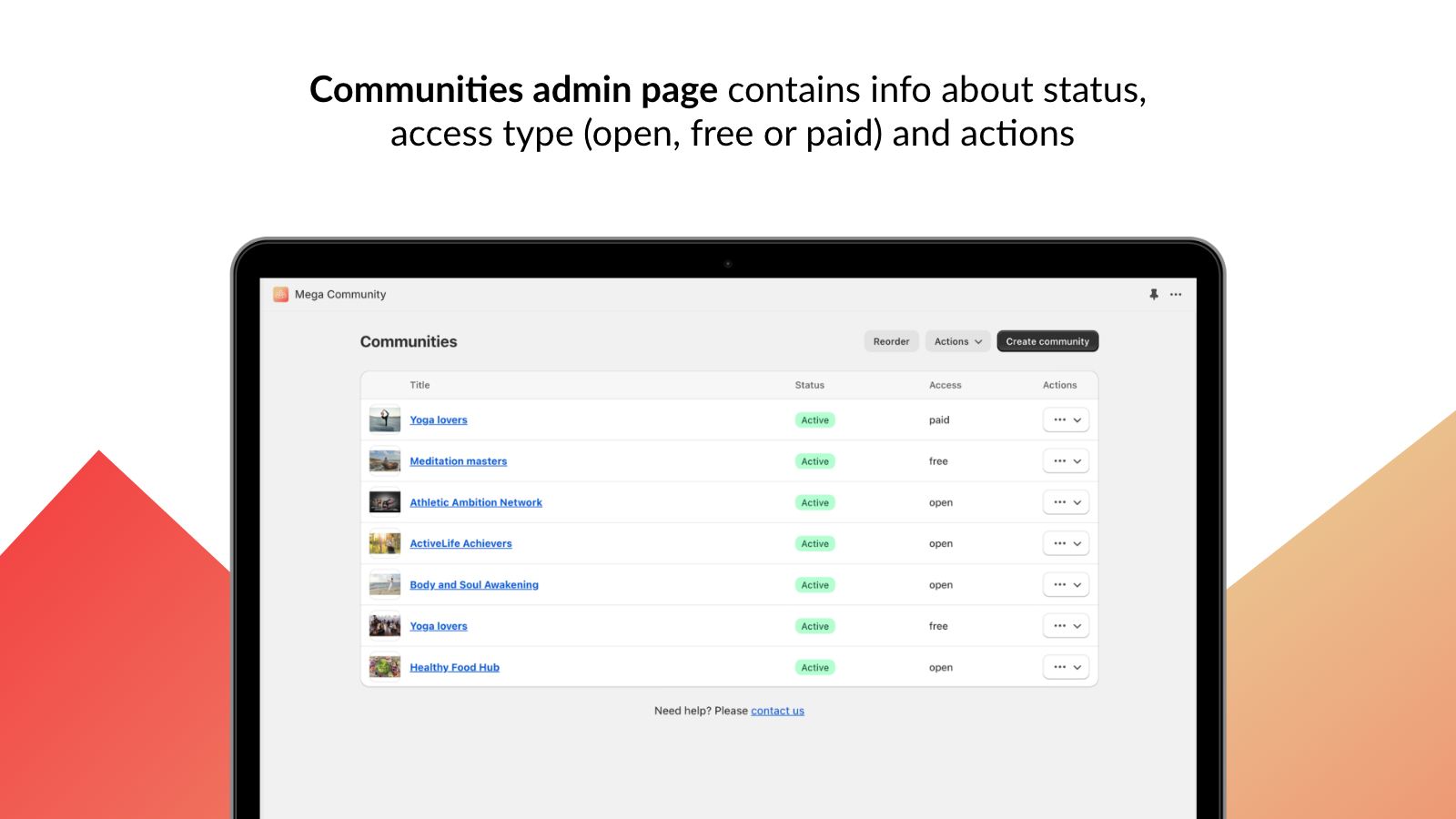Open the top-right ellipsis menu
Image resolution: width=1456 pixels, height=819 pixels.
click(1176, 294)
